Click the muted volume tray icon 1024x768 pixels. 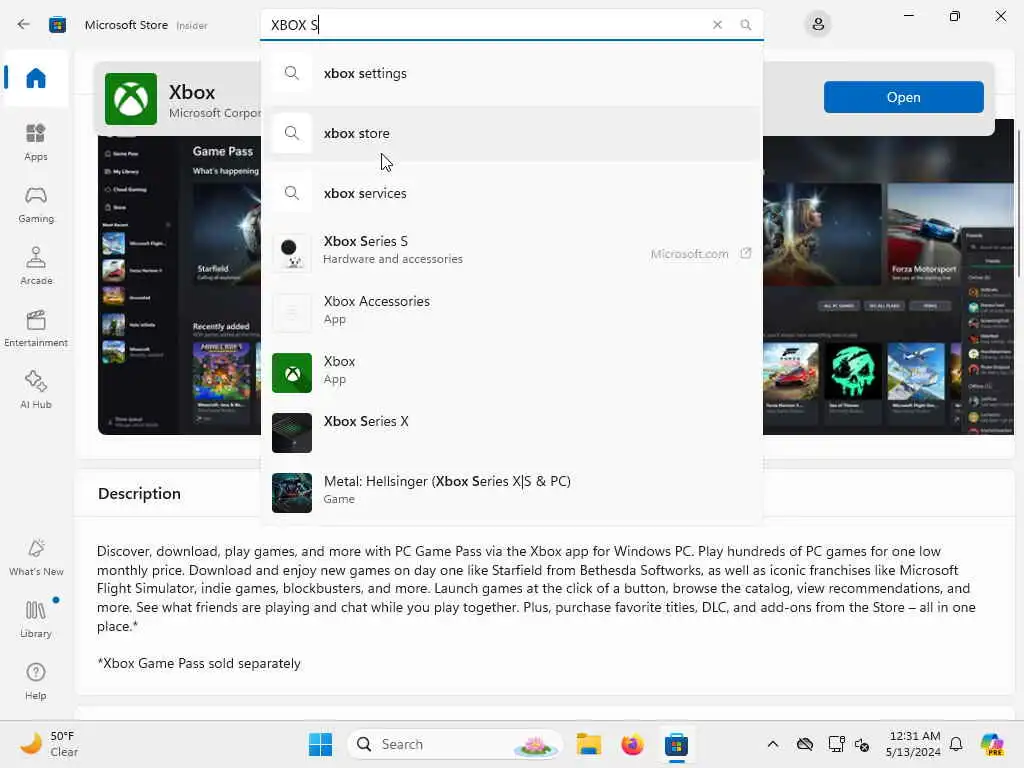[862, 745]
